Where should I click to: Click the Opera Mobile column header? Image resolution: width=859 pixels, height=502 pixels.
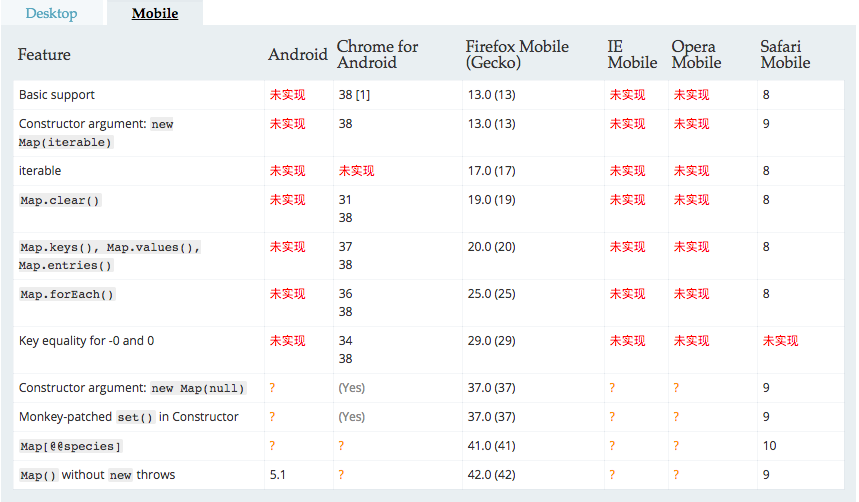696,54
